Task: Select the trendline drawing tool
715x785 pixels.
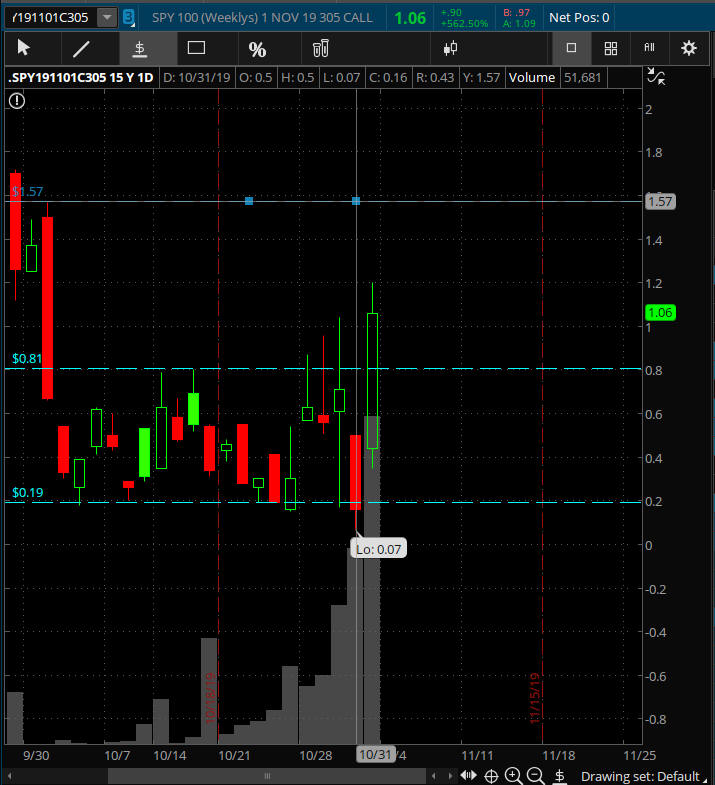Action: [81, 49]
